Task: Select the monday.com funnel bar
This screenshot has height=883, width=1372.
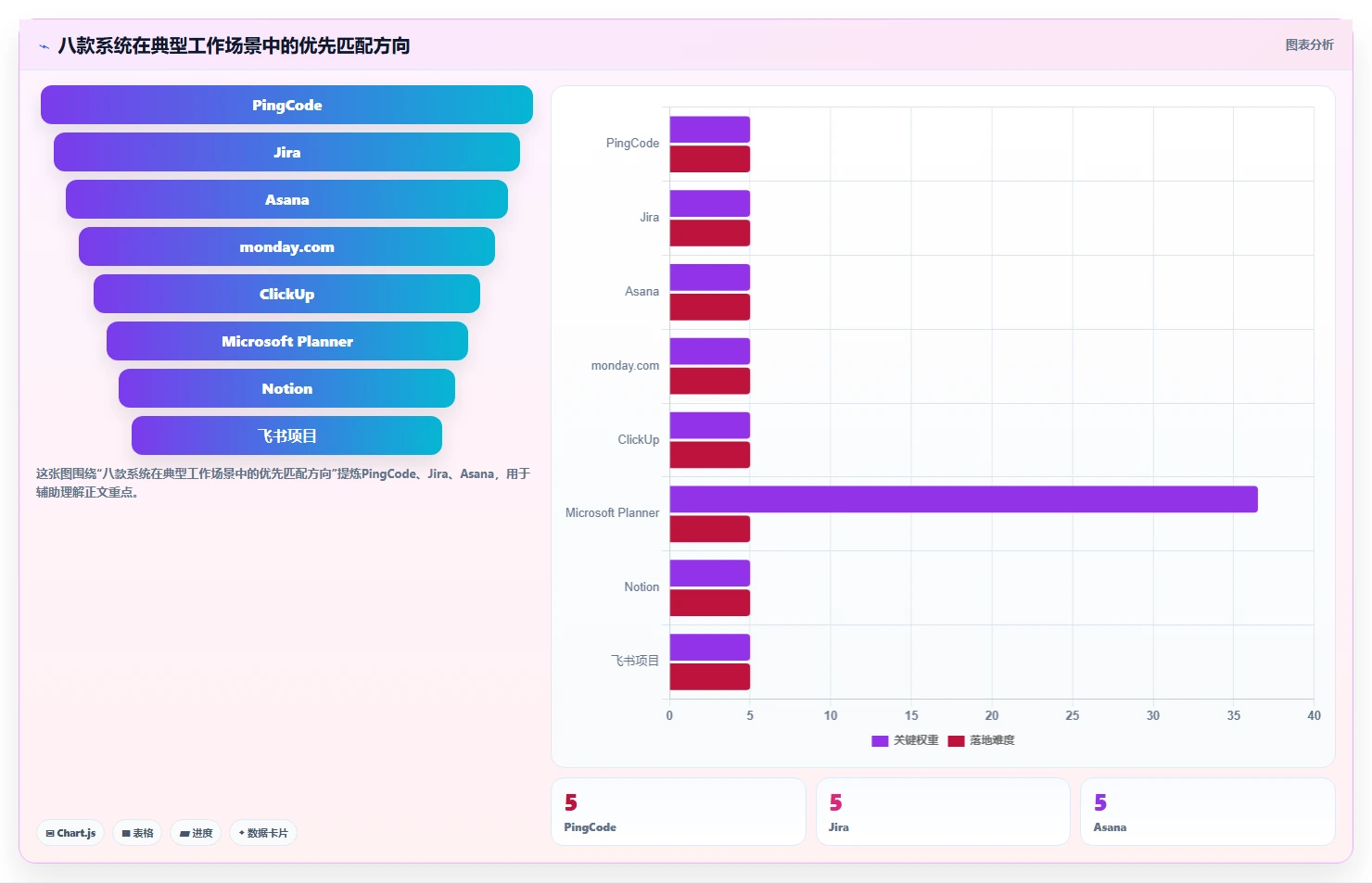Action: tap(286, 246)
